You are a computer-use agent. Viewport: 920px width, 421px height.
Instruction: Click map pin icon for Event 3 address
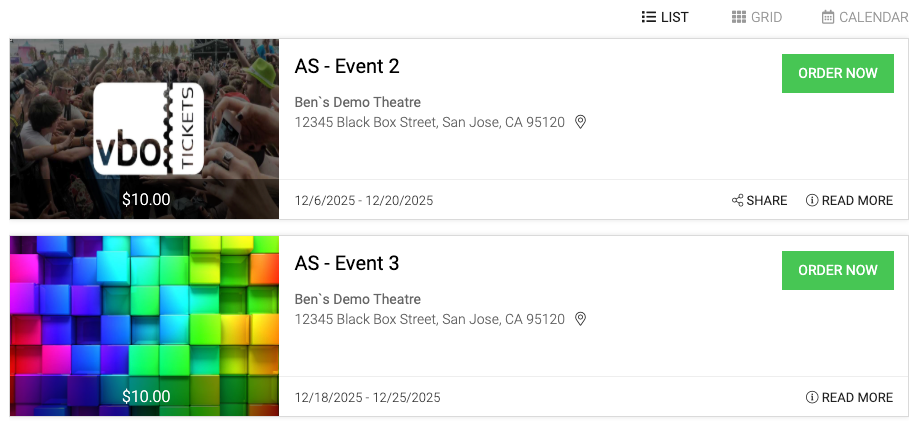click(x=580, y=319)
